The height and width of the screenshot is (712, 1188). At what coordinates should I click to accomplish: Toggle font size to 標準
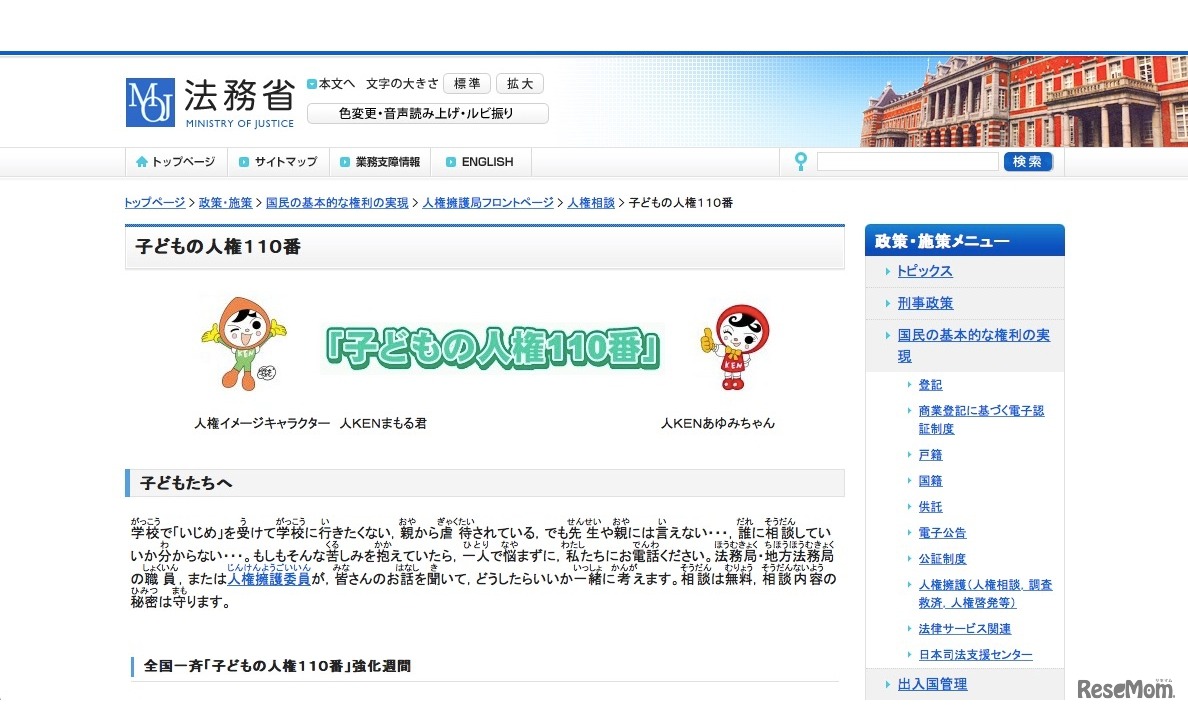[x=468, y=83]
